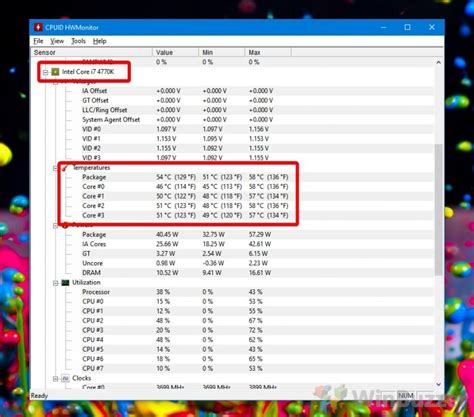Image resolution: width=474 pixels, height=417 pixels.
Task: Select the VID #2 row
Action: [x=233, y=148]
